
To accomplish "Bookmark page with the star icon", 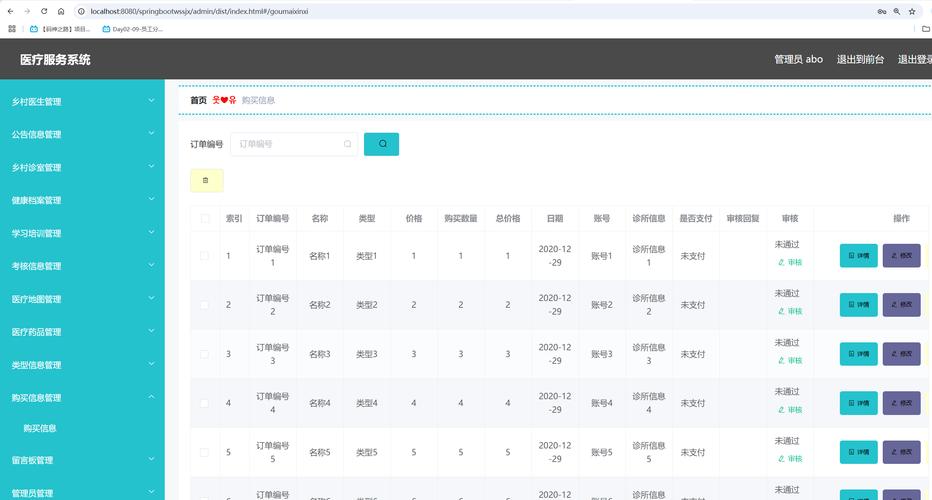I will coord(914,11).
